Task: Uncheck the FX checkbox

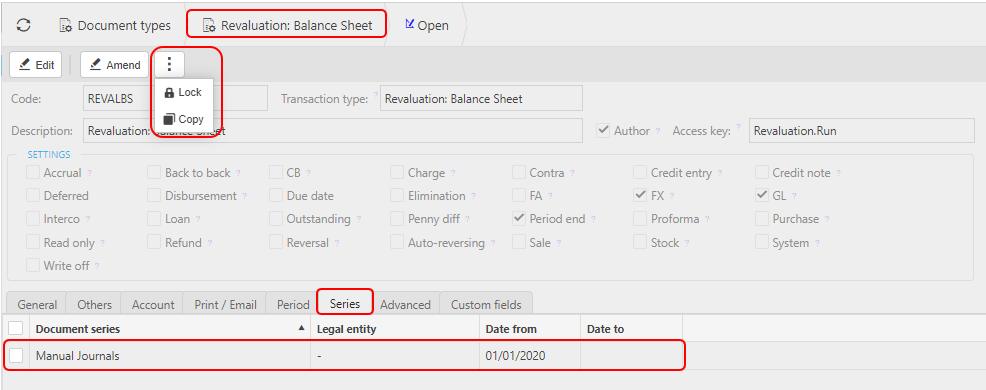Action: click(x=640, y=196)
